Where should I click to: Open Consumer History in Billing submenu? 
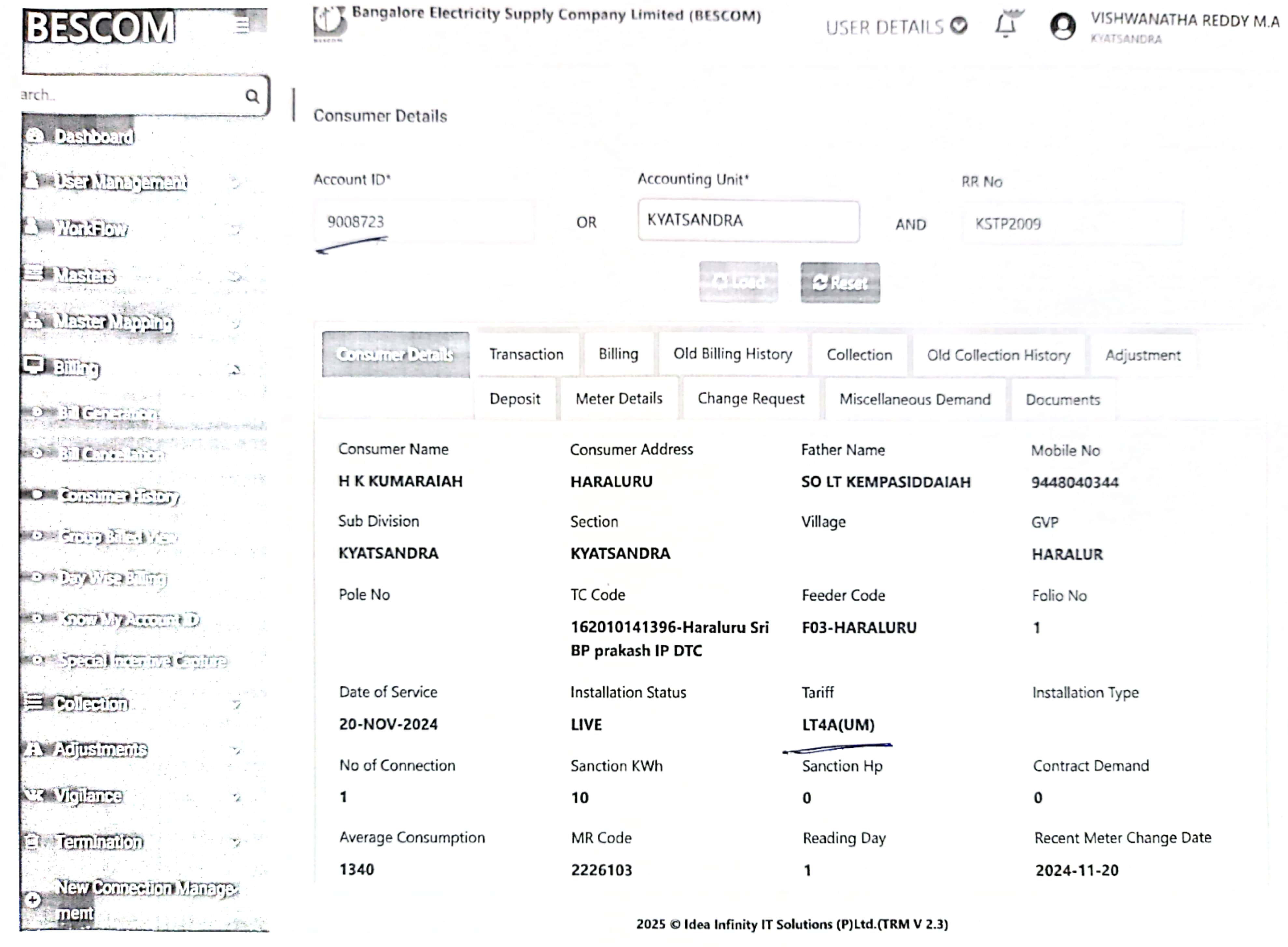(x=119, y=495)
